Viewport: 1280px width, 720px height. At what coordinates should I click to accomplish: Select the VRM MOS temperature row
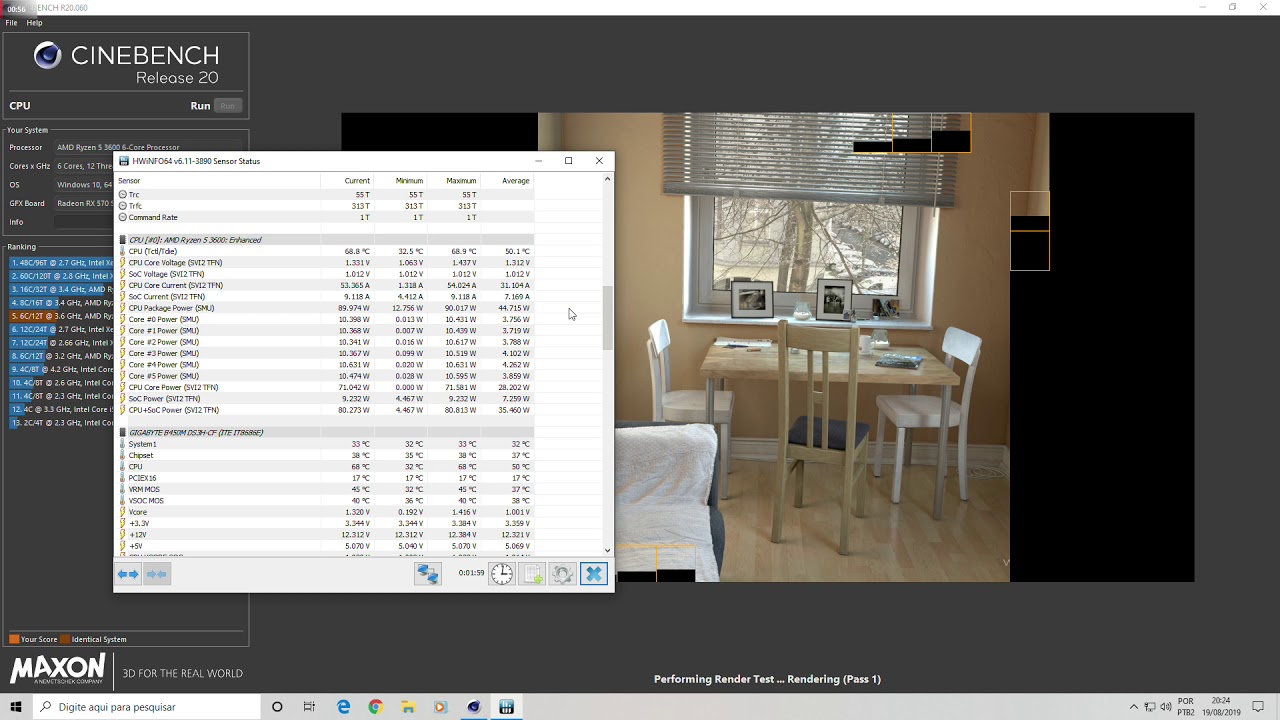(325, 489)
